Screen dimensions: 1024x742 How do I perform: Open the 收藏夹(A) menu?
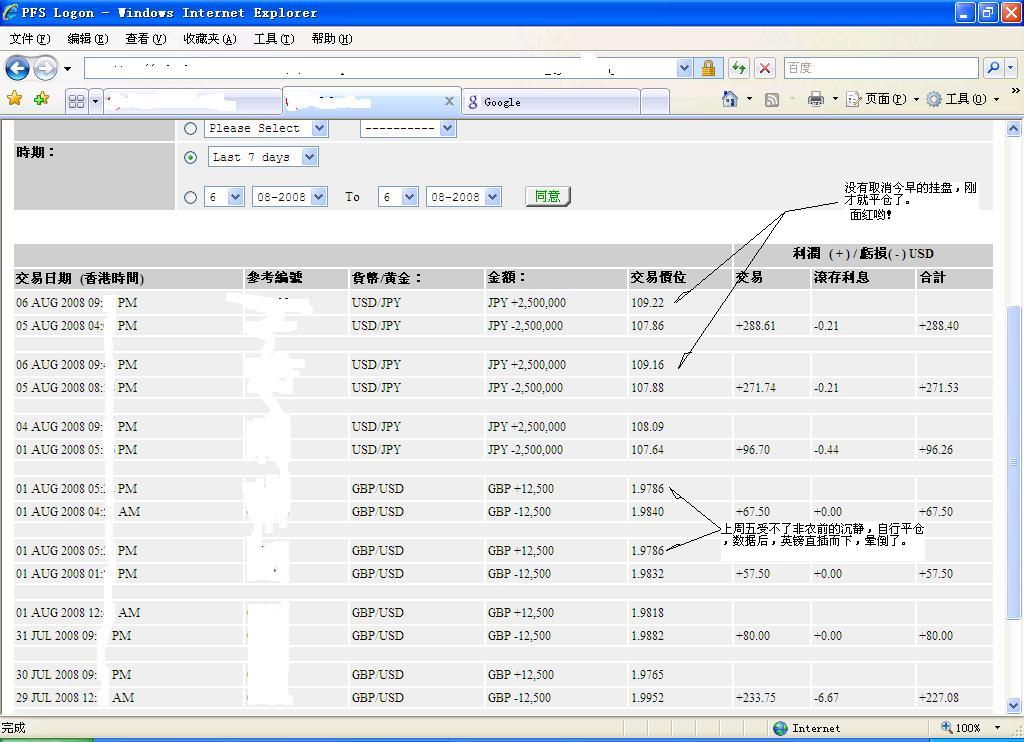tap(209, 39)
